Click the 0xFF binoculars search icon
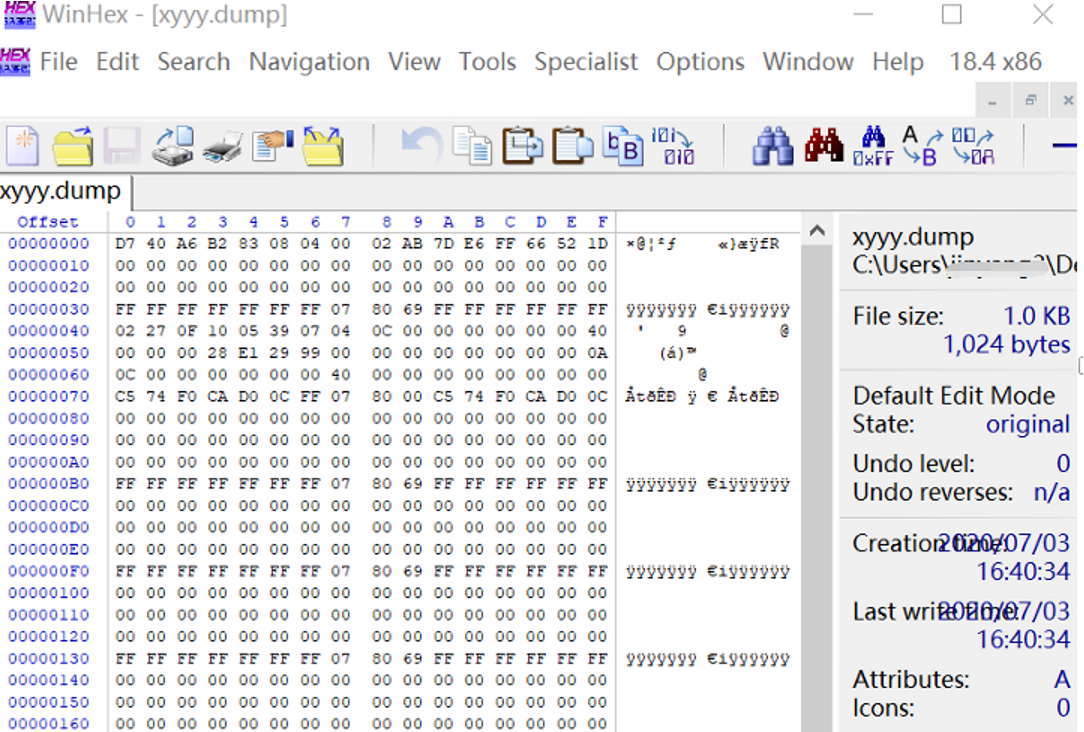Viewport: 1084px width, 732px height. (873, 146)
